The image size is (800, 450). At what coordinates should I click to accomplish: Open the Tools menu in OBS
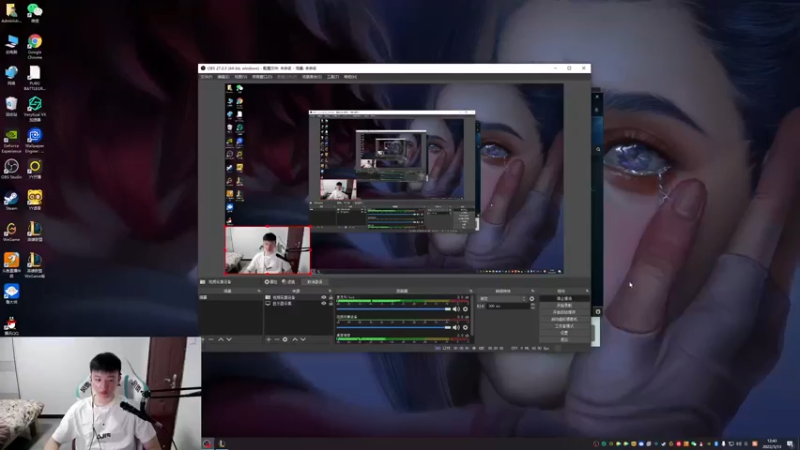click(333, 77)
